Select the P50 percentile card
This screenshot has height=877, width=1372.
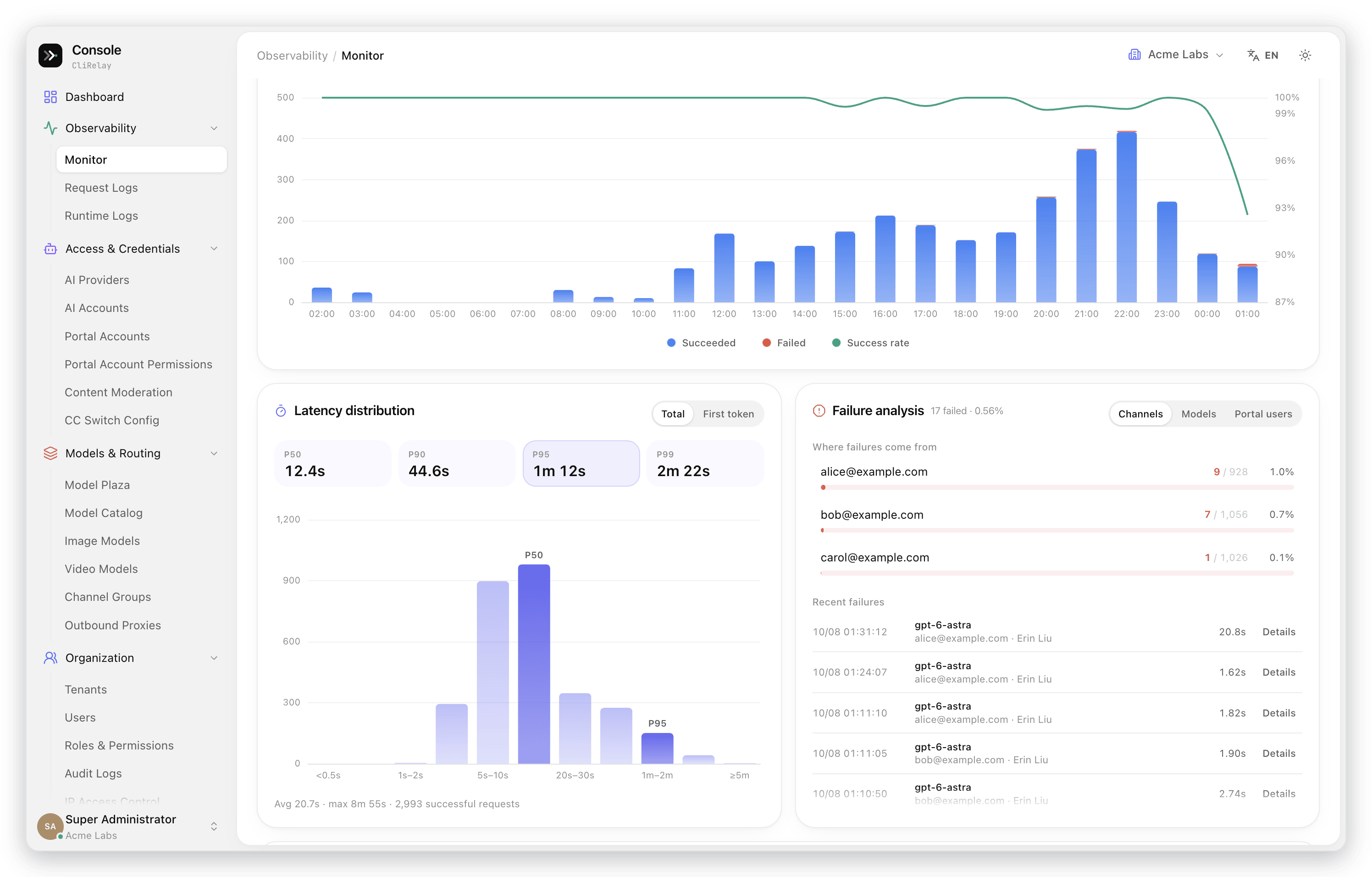[333, 464]
